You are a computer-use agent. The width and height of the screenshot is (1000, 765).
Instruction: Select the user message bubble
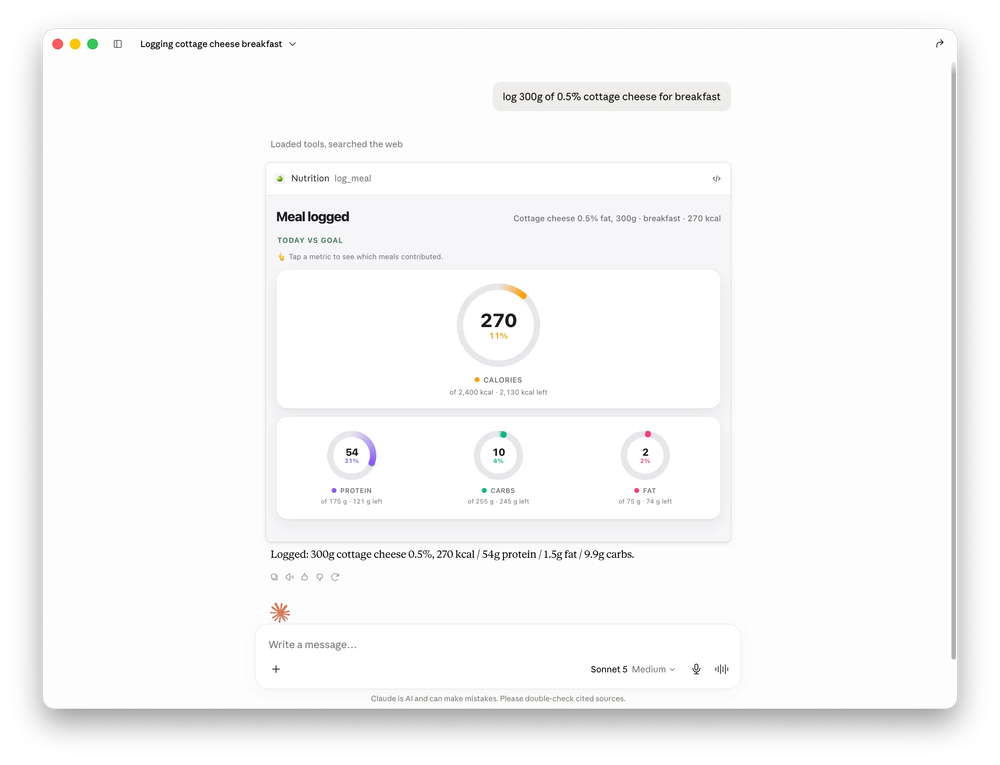(x=611, y=97)
